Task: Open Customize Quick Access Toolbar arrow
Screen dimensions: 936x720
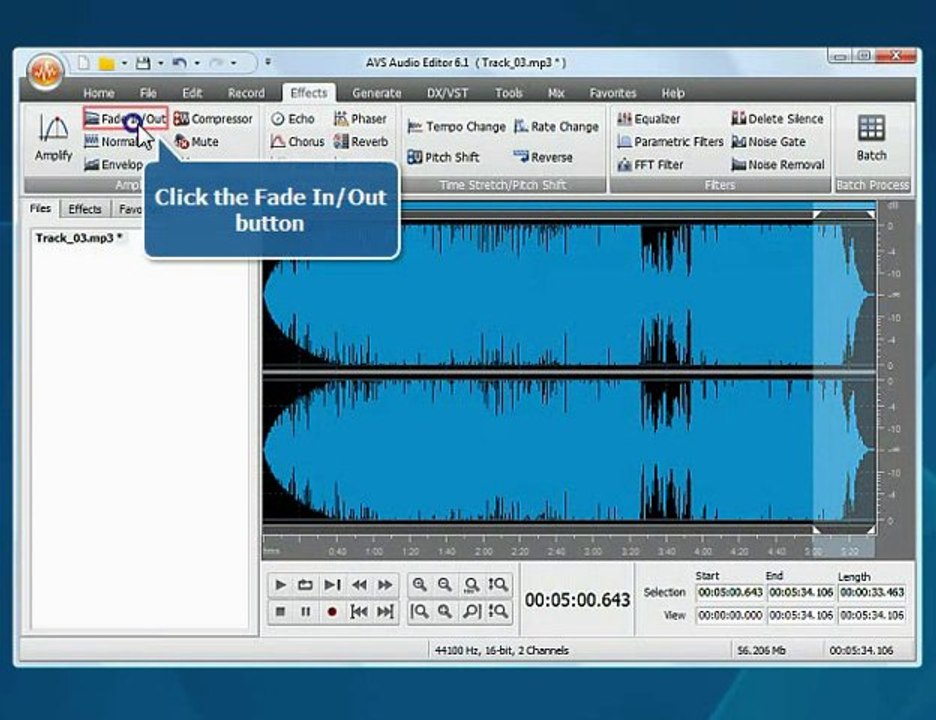Action: click(x=268, y=61)
